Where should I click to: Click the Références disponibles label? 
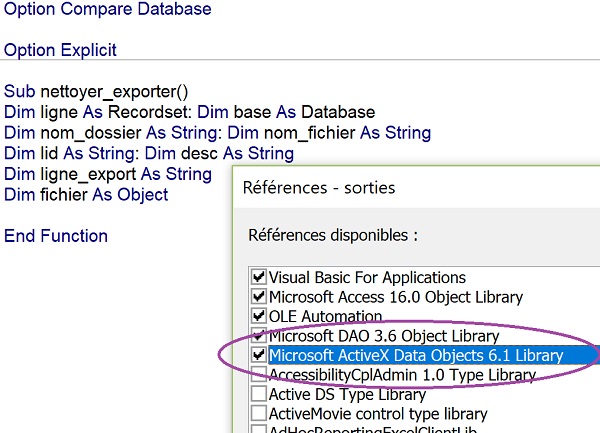(330, 236)
